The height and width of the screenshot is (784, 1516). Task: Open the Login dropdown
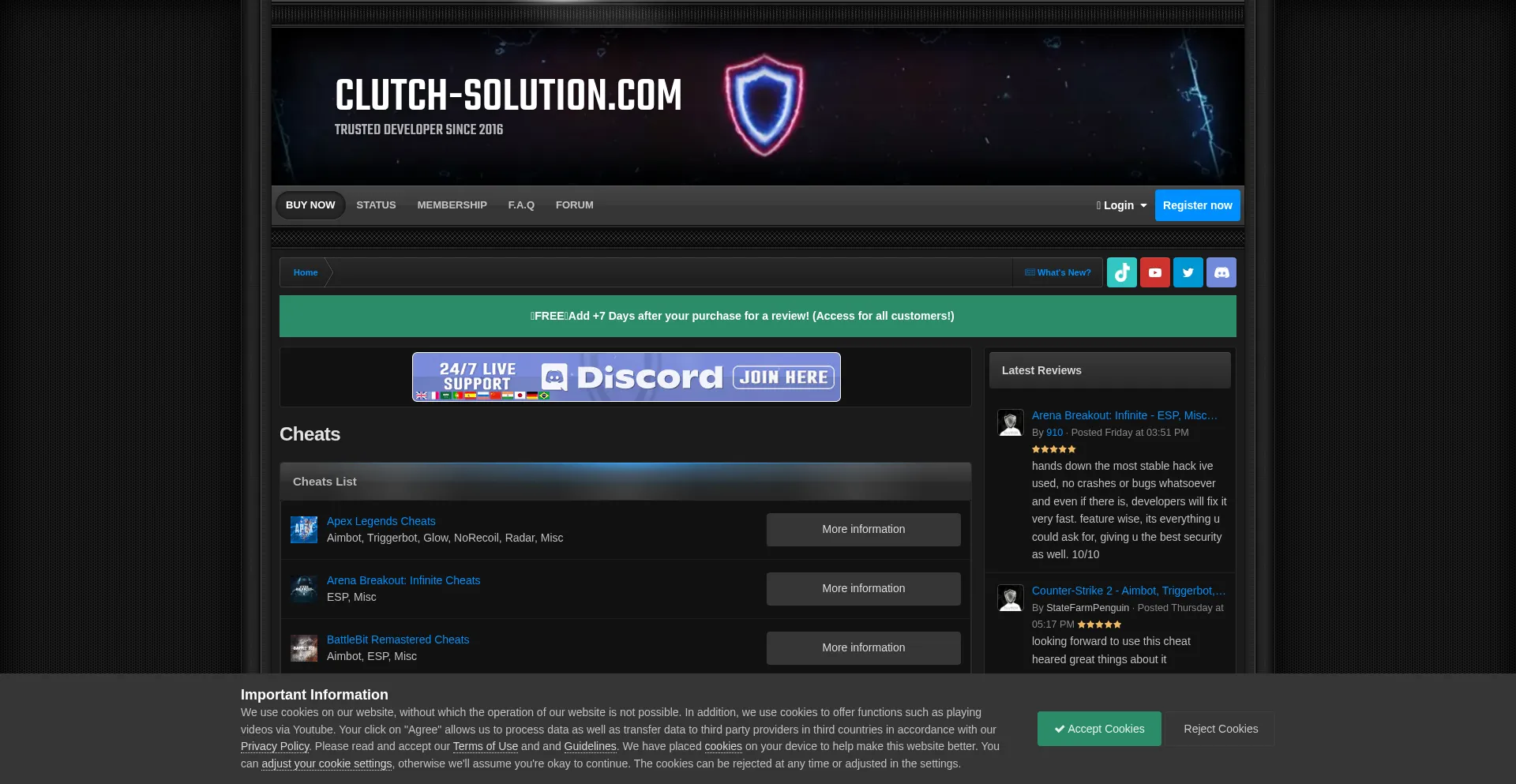tap(1121, 205)
